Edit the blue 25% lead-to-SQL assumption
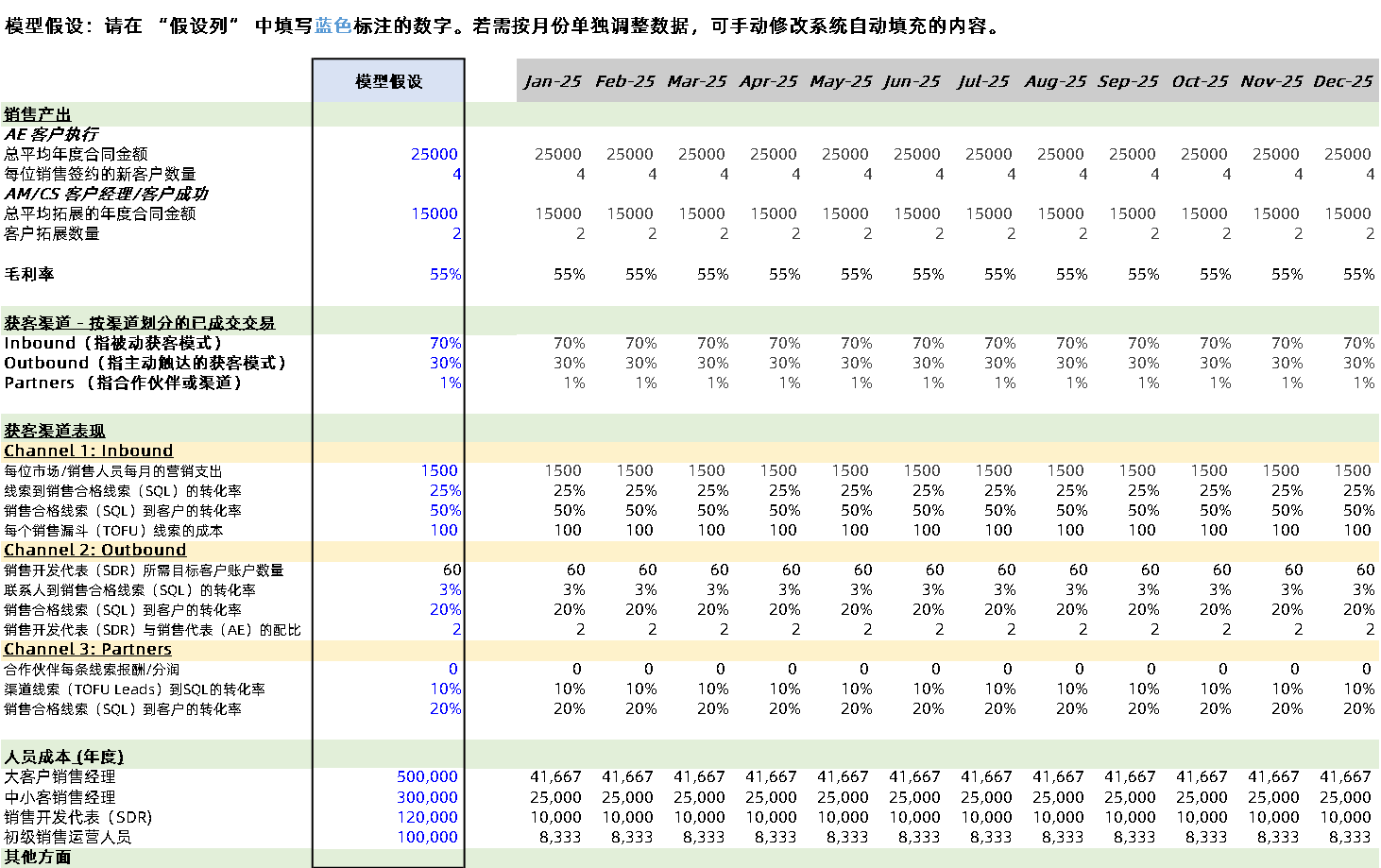 445,490
